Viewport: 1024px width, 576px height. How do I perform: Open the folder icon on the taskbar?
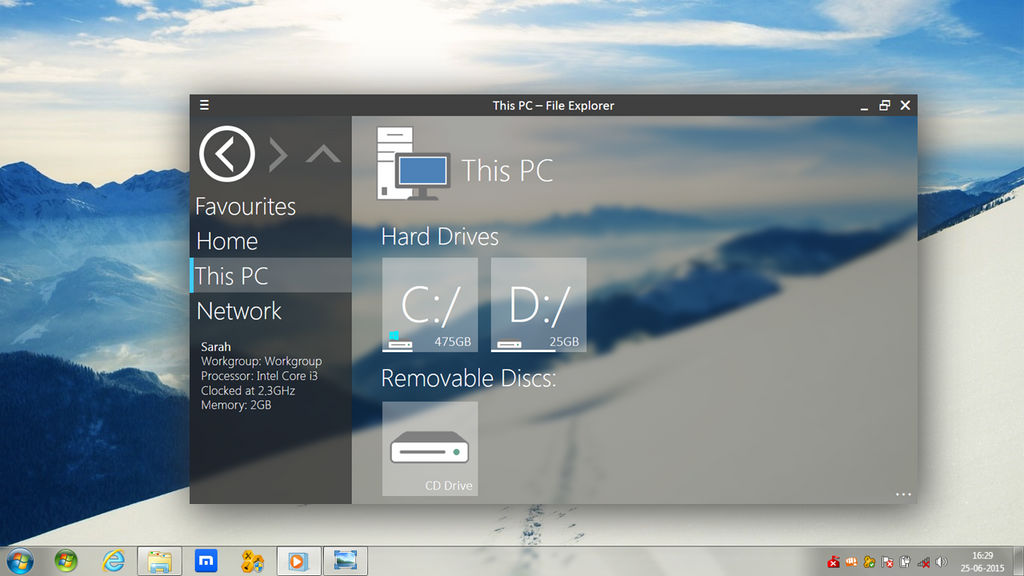coord(159,561)
